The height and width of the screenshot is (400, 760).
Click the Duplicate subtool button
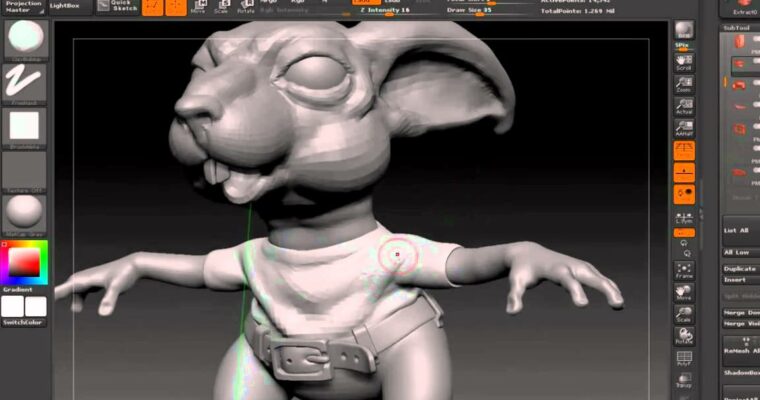click(x=741, y=269)
